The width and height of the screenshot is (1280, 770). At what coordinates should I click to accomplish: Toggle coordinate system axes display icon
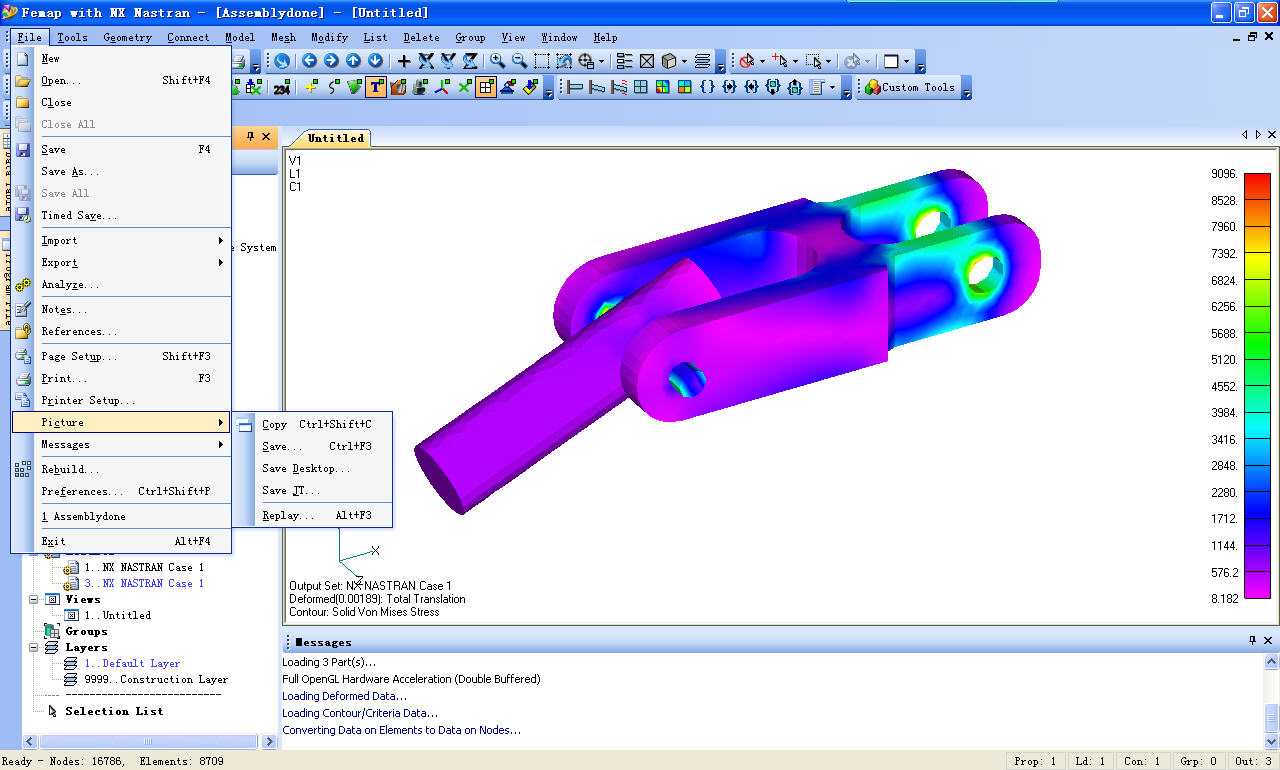point(442,87)
